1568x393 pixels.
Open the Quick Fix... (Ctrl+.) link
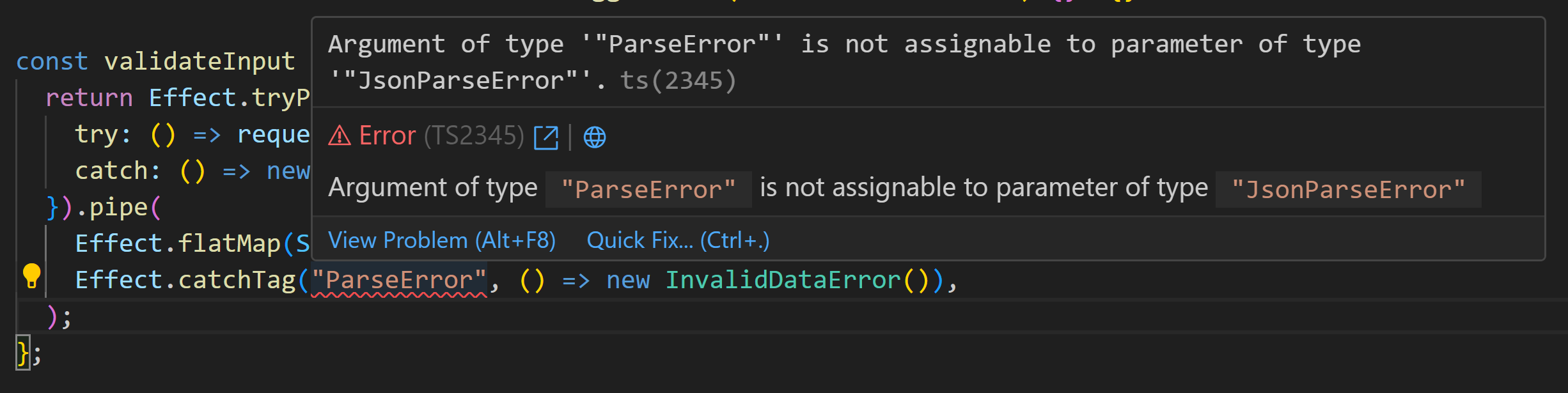pyautogui.click(x=678, y=241)
